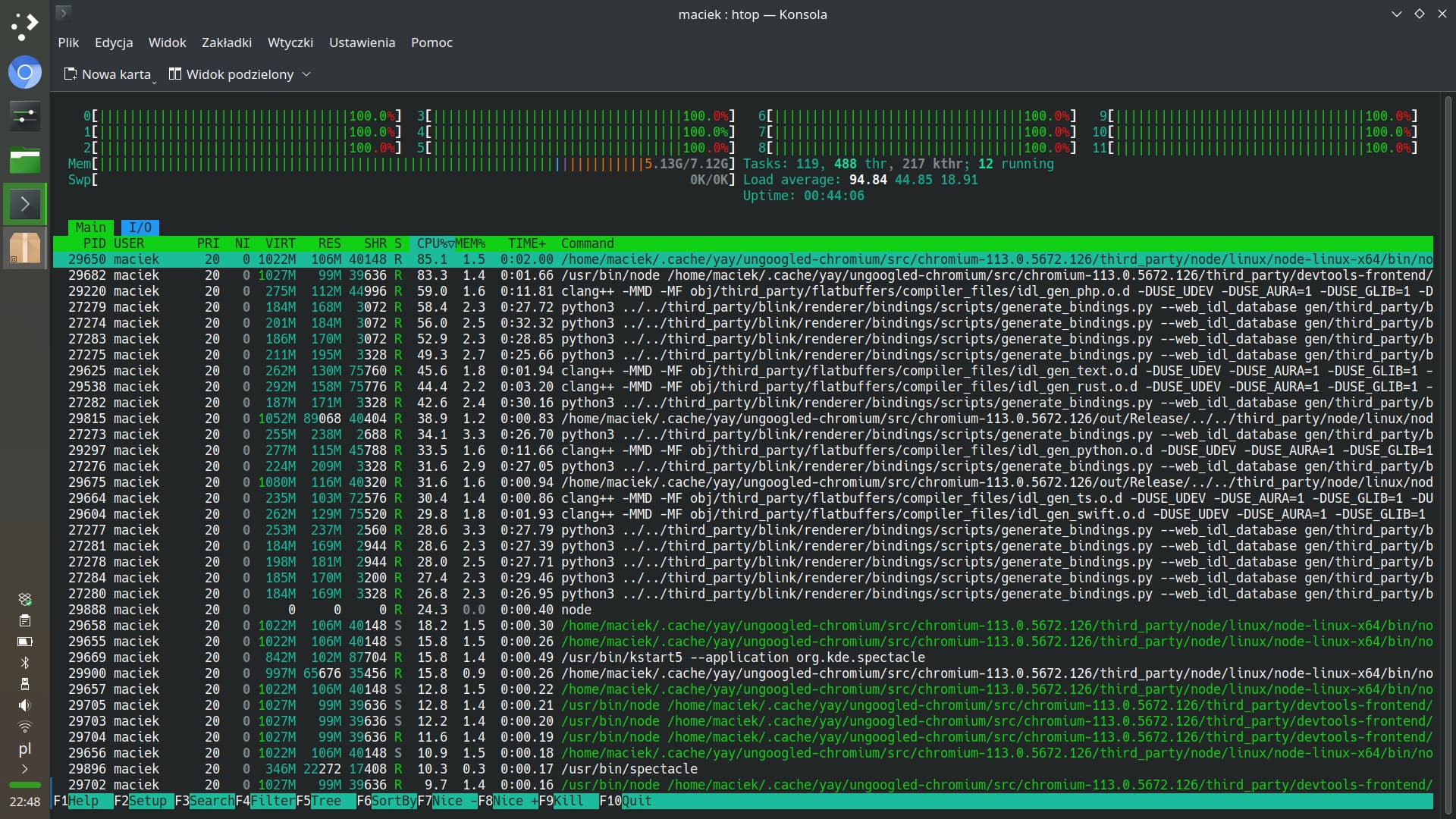Open System Settings from the panel
The height and width of the screenshot is (819, 1456).
coord(24,116)
